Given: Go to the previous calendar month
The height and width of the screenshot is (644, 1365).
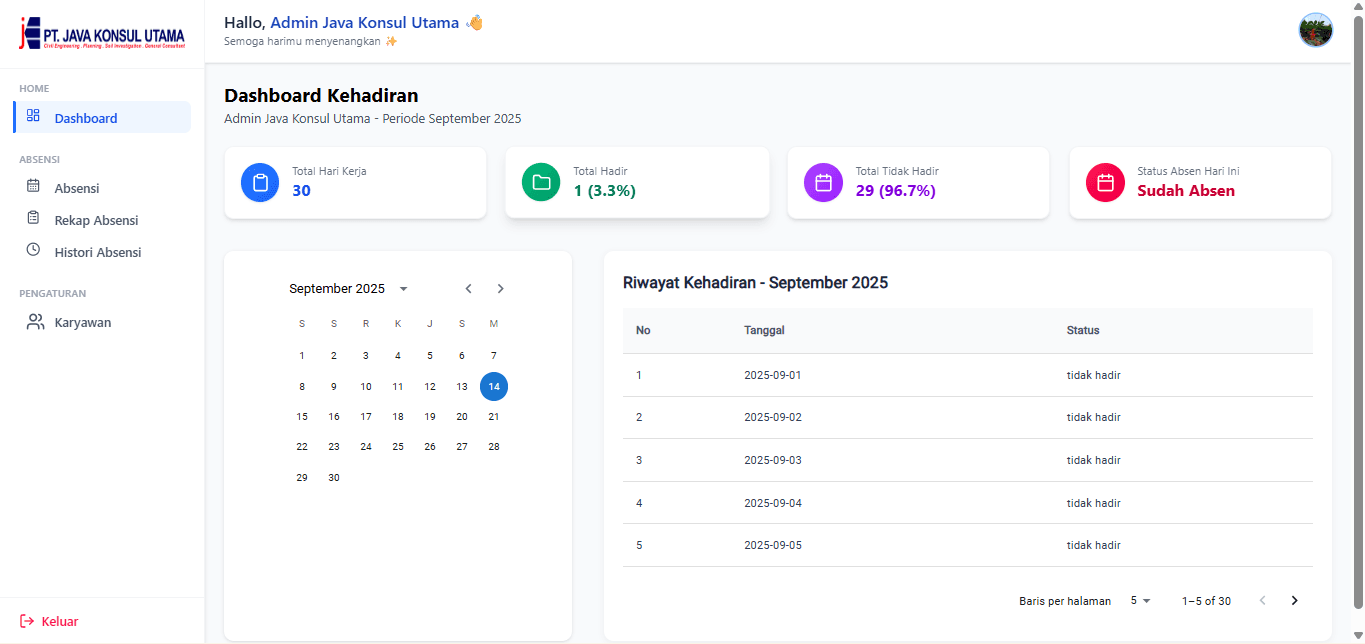Looking at the screenshot, I should point(468,289).
